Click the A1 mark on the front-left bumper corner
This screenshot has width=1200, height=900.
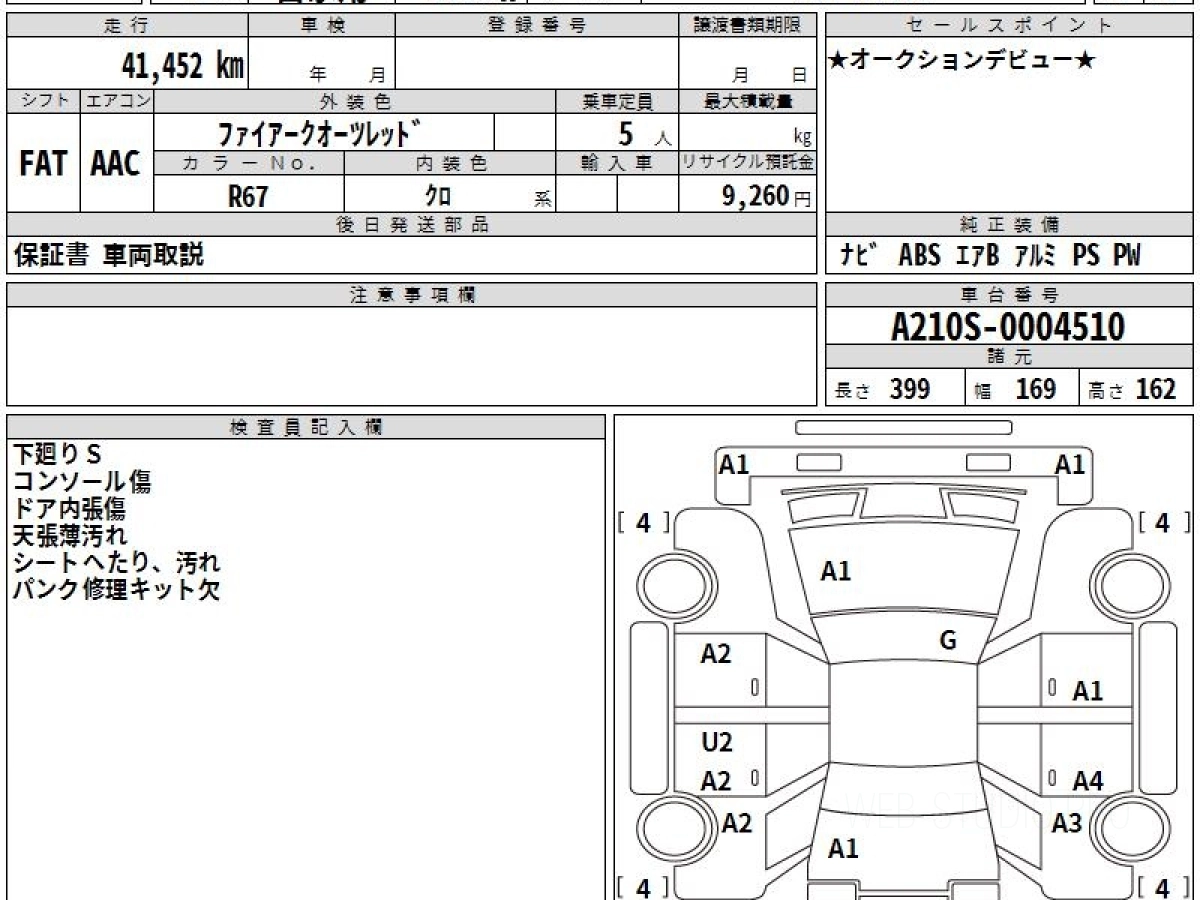click(735, 464)
